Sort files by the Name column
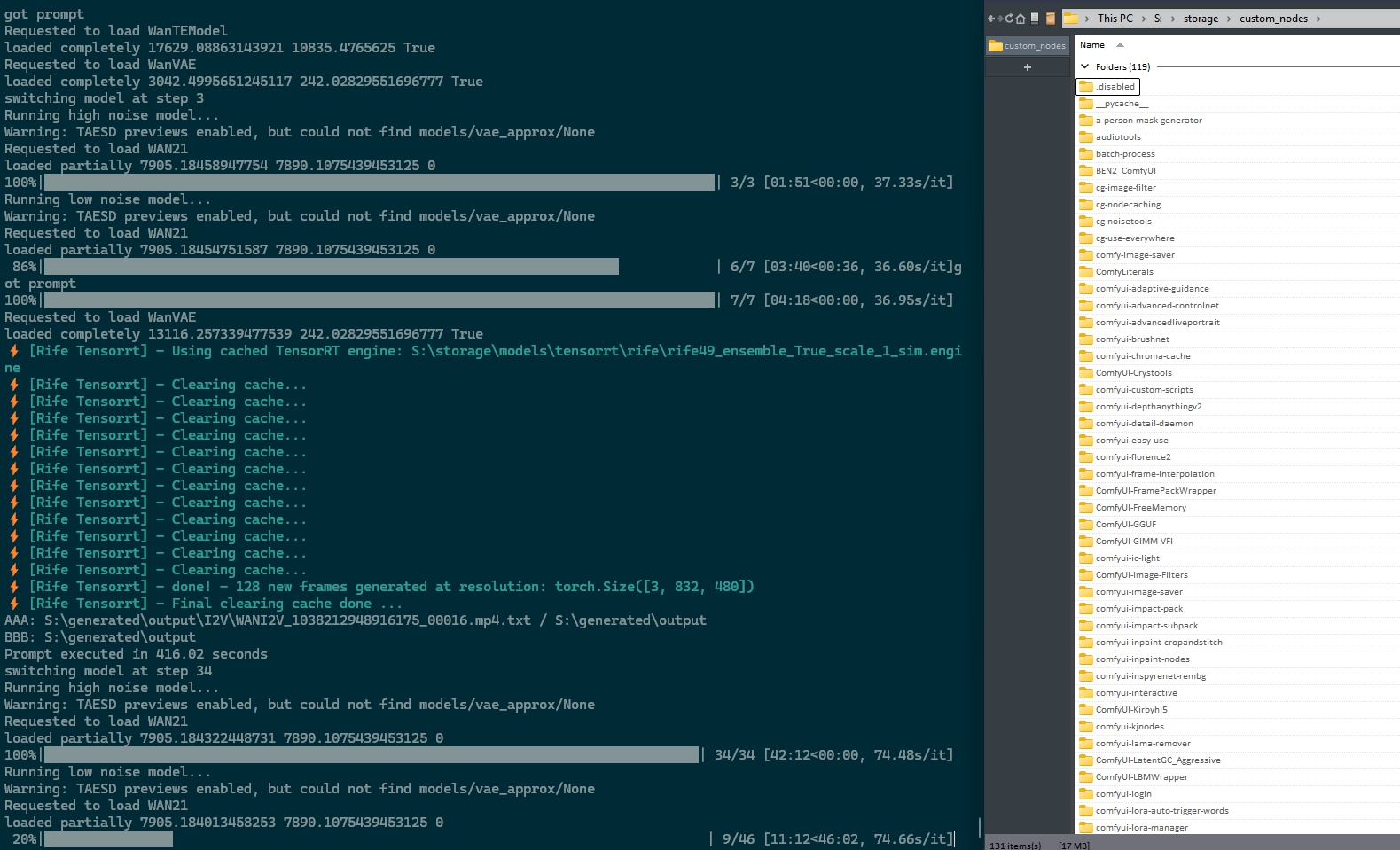The height and width of the screenshot is (850, 1400). click(1092, 45)
